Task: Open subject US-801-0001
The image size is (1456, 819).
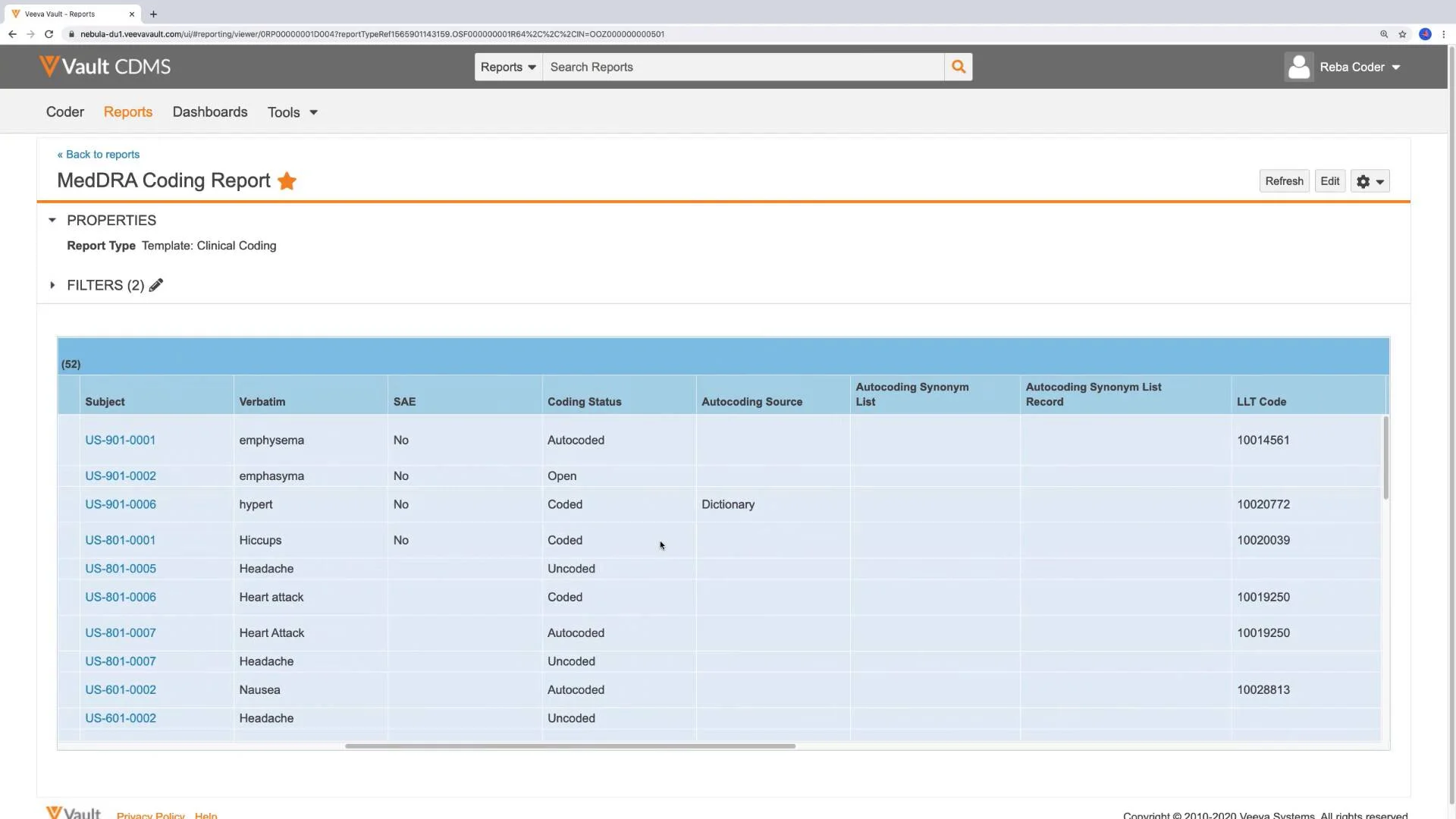Action: tap(120, 541)
